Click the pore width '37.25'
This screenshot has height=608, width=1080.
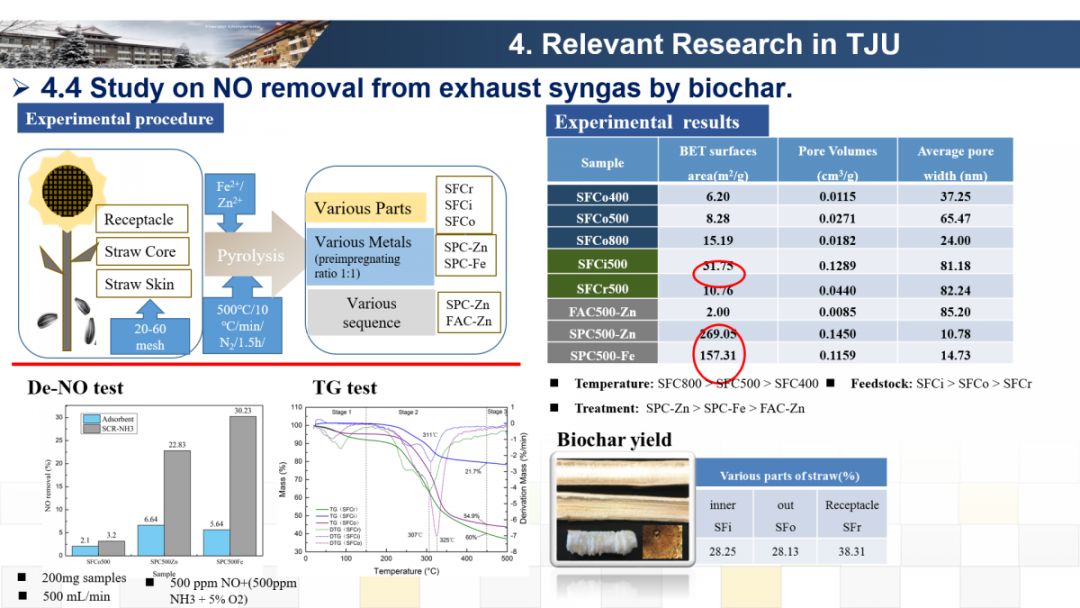955,196
